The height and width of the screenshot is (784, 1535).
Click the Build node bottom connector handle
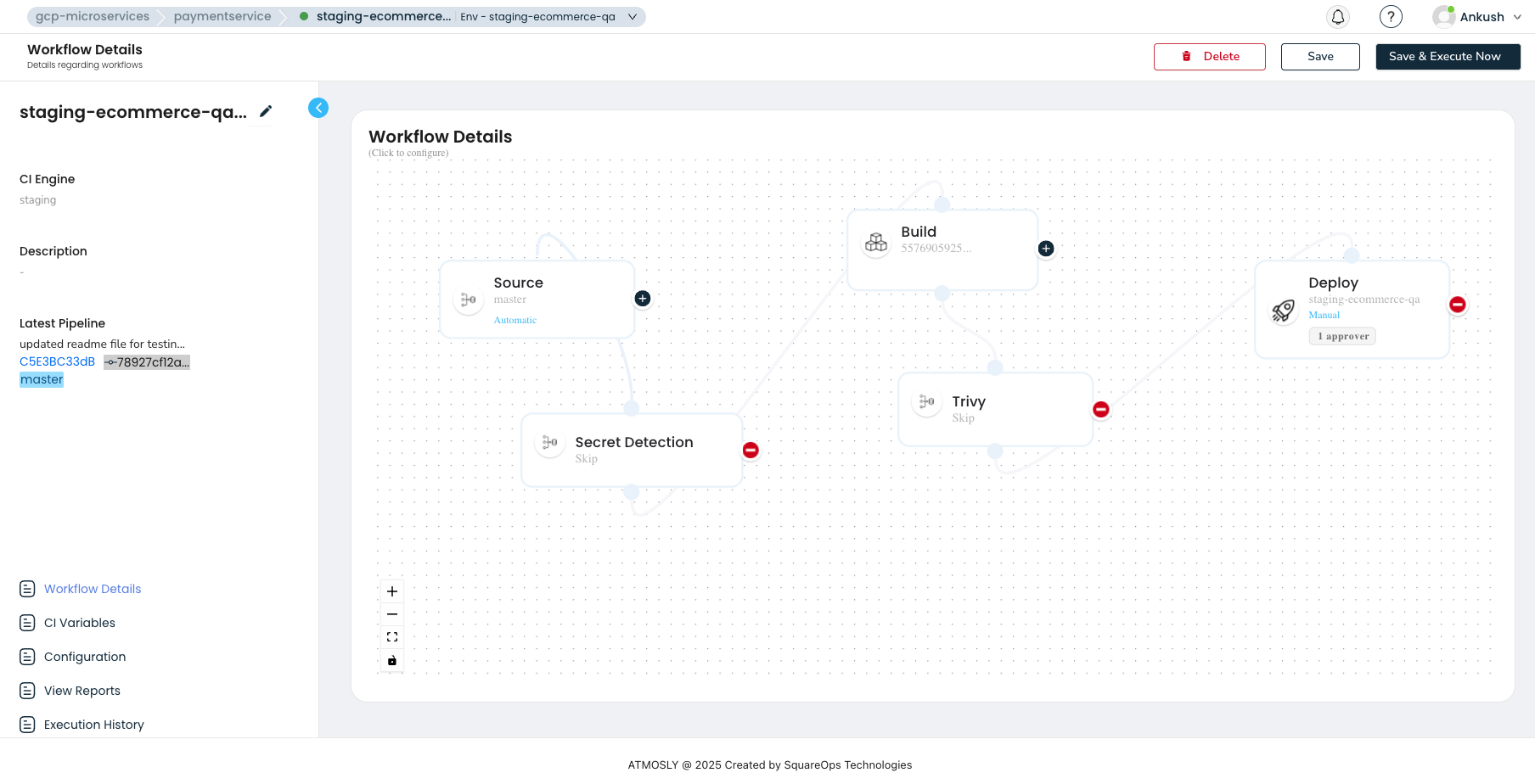[x=942, y=293]
